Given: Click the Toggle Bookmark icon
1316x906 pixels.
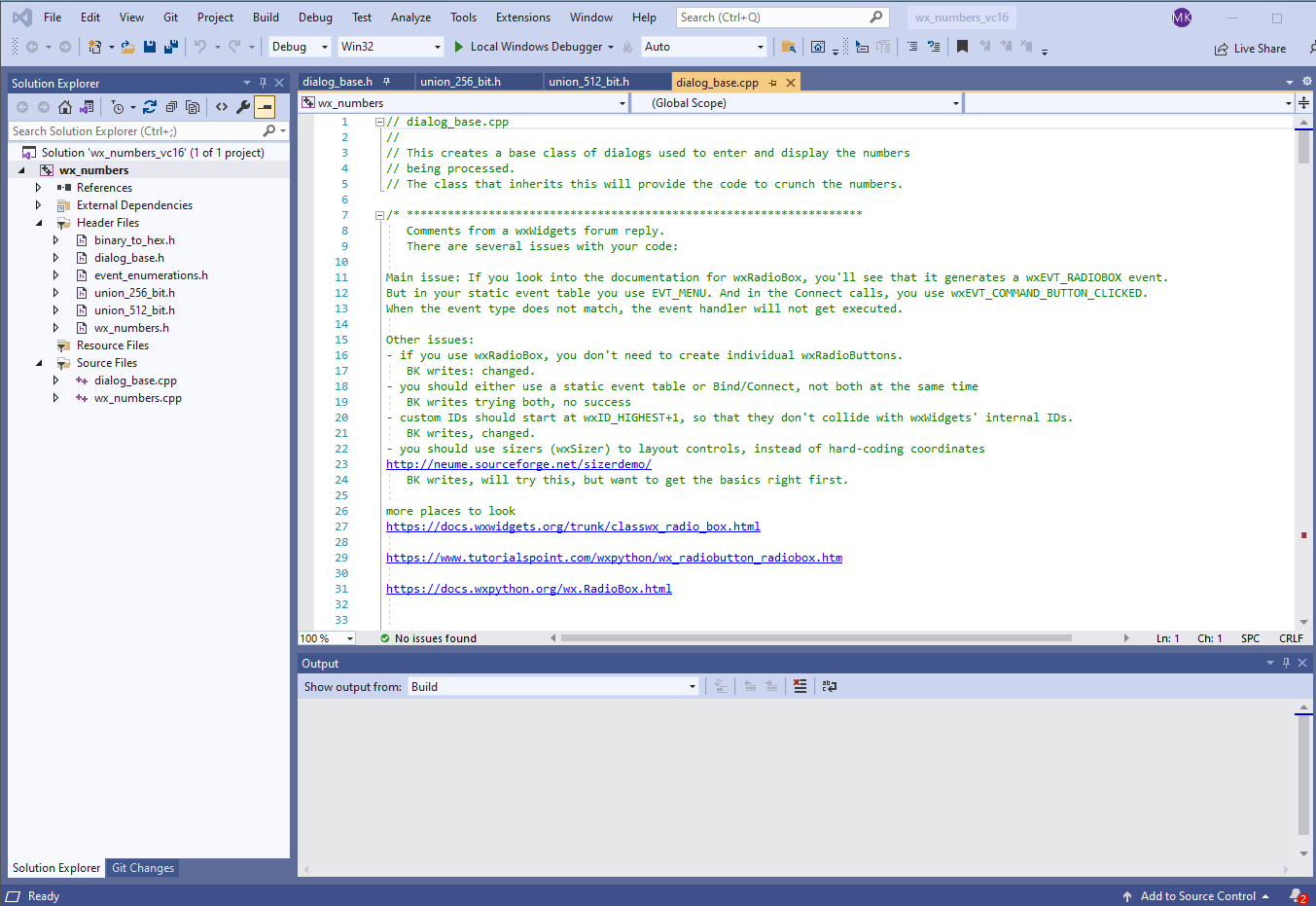Looking at the screenshot, I should click(x=962, y=46).
